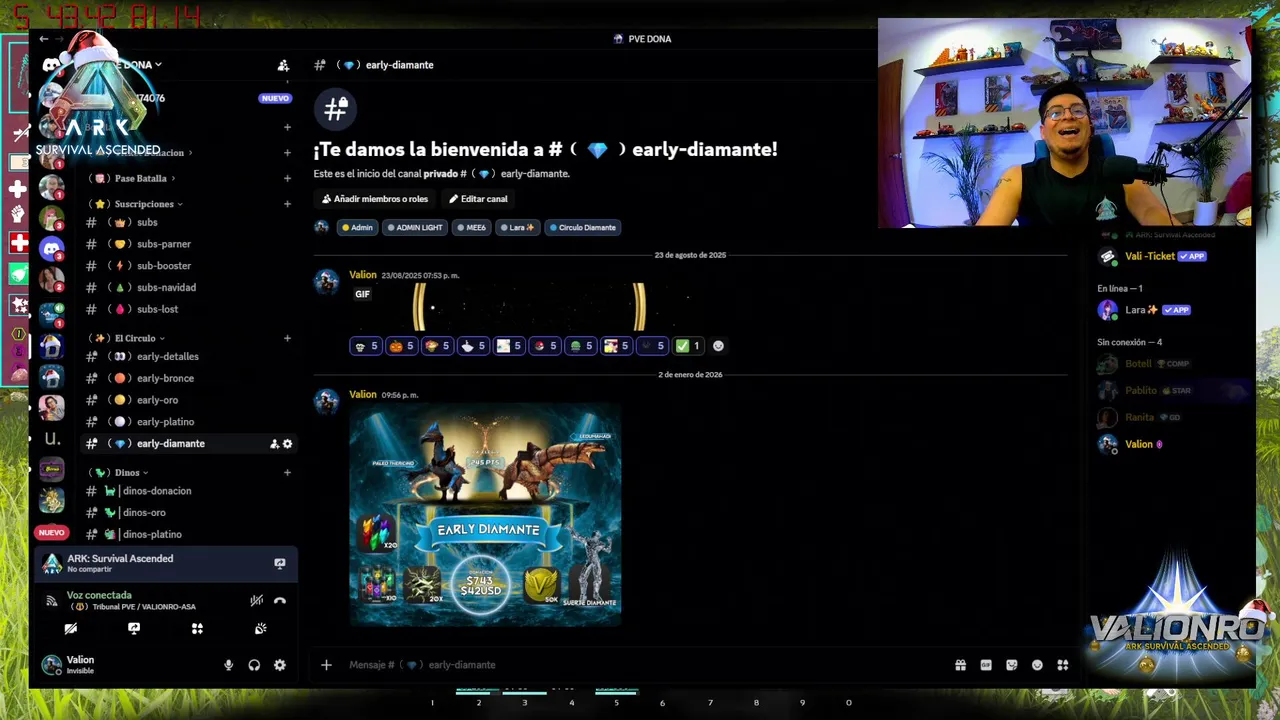Open user settings gear
Viewport: 1280px width, 720px height.
pos(280,665)
